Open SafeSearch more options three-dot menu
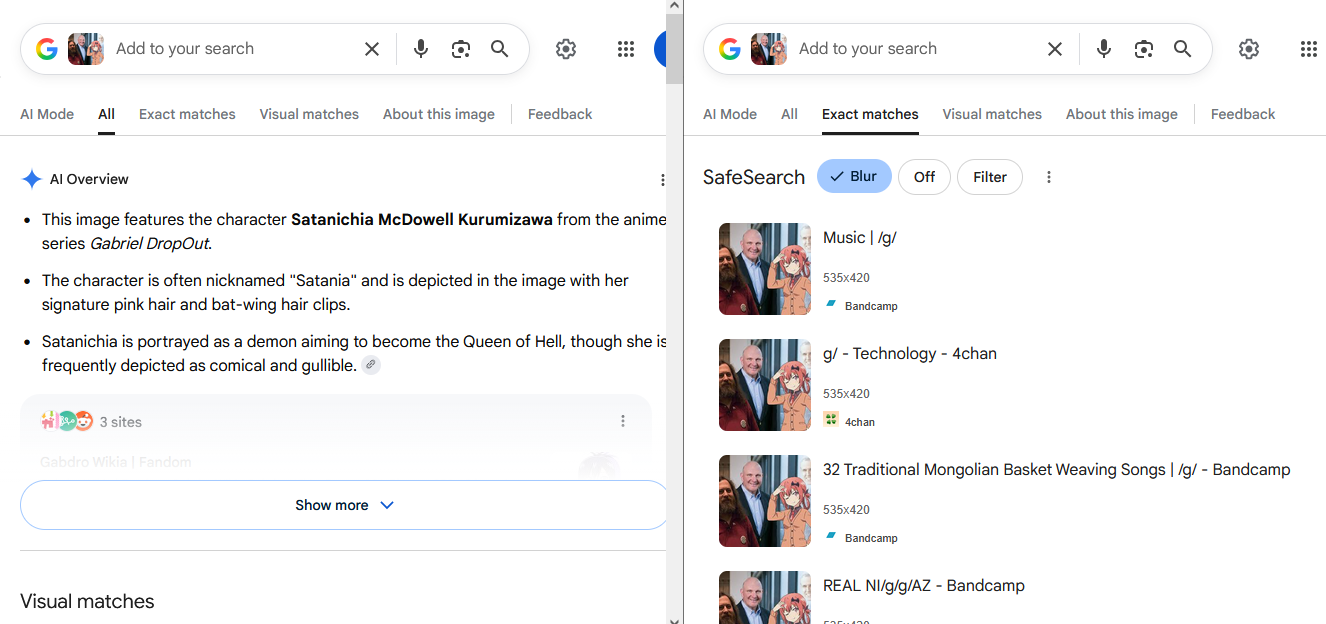Viewport: 1326px width, 624px height. point(1049,177)
